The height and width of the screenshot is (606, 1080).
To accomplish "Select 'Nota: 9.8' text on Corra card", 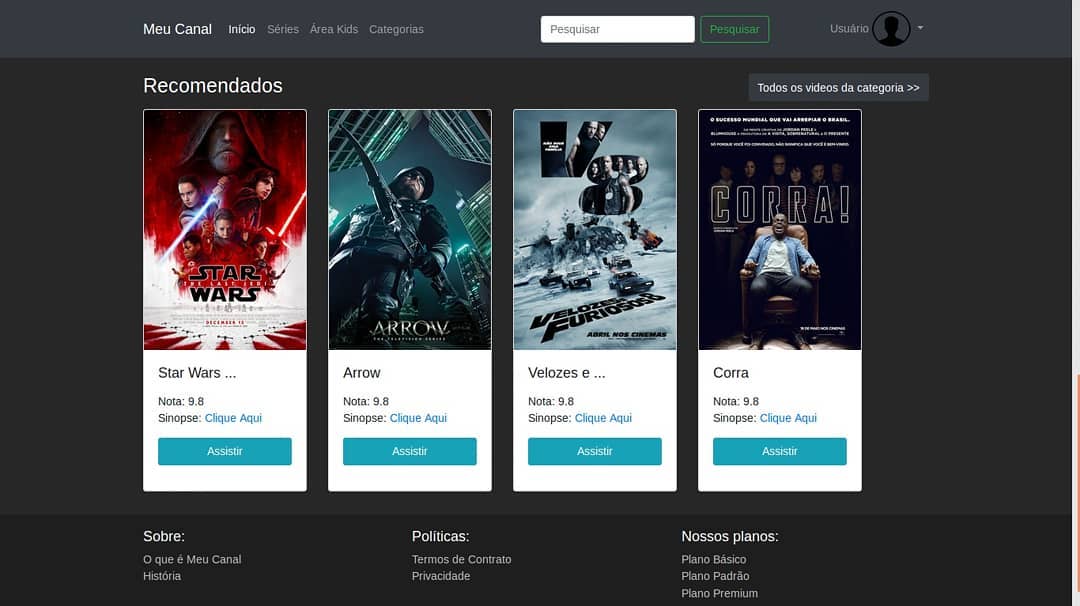I will [x=736, y=401].
